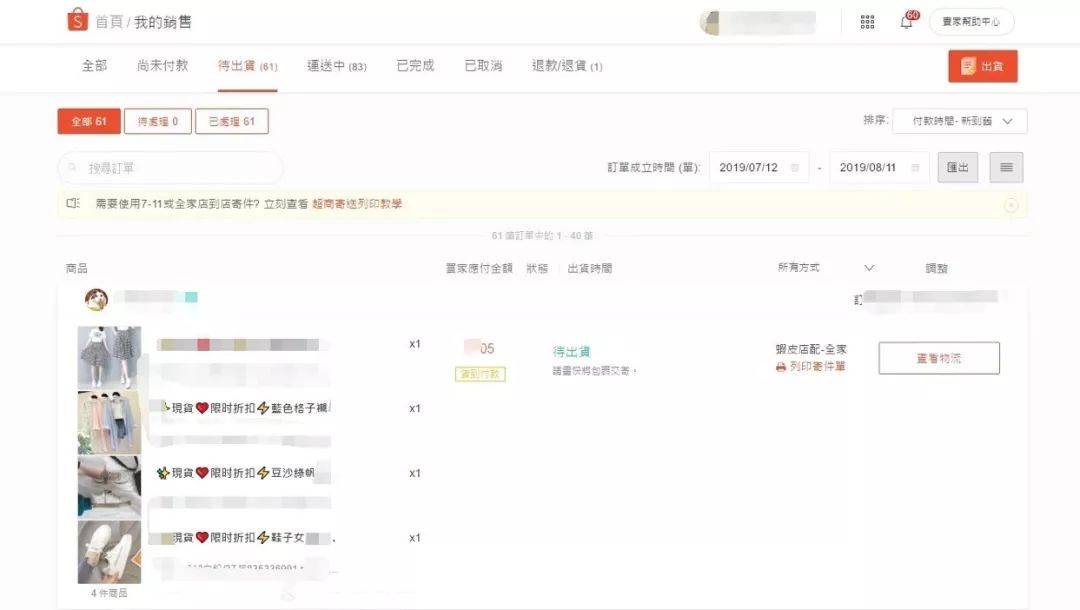Click the printer icon beside 列印寄件單
The image size is (1080, 610).
[x=781, y=367]
